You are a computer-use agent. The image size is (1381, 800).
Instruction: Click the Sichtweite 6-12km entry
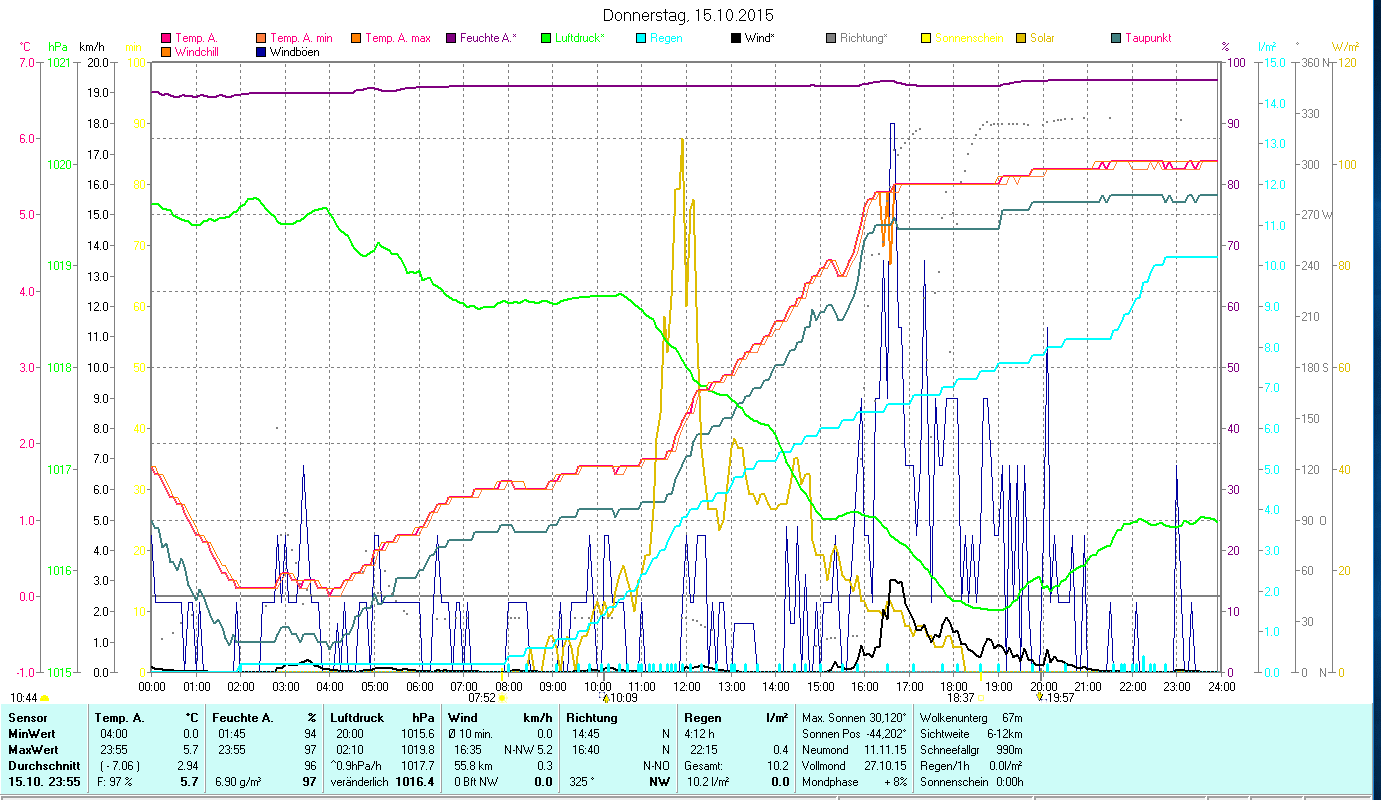(971, 734)
